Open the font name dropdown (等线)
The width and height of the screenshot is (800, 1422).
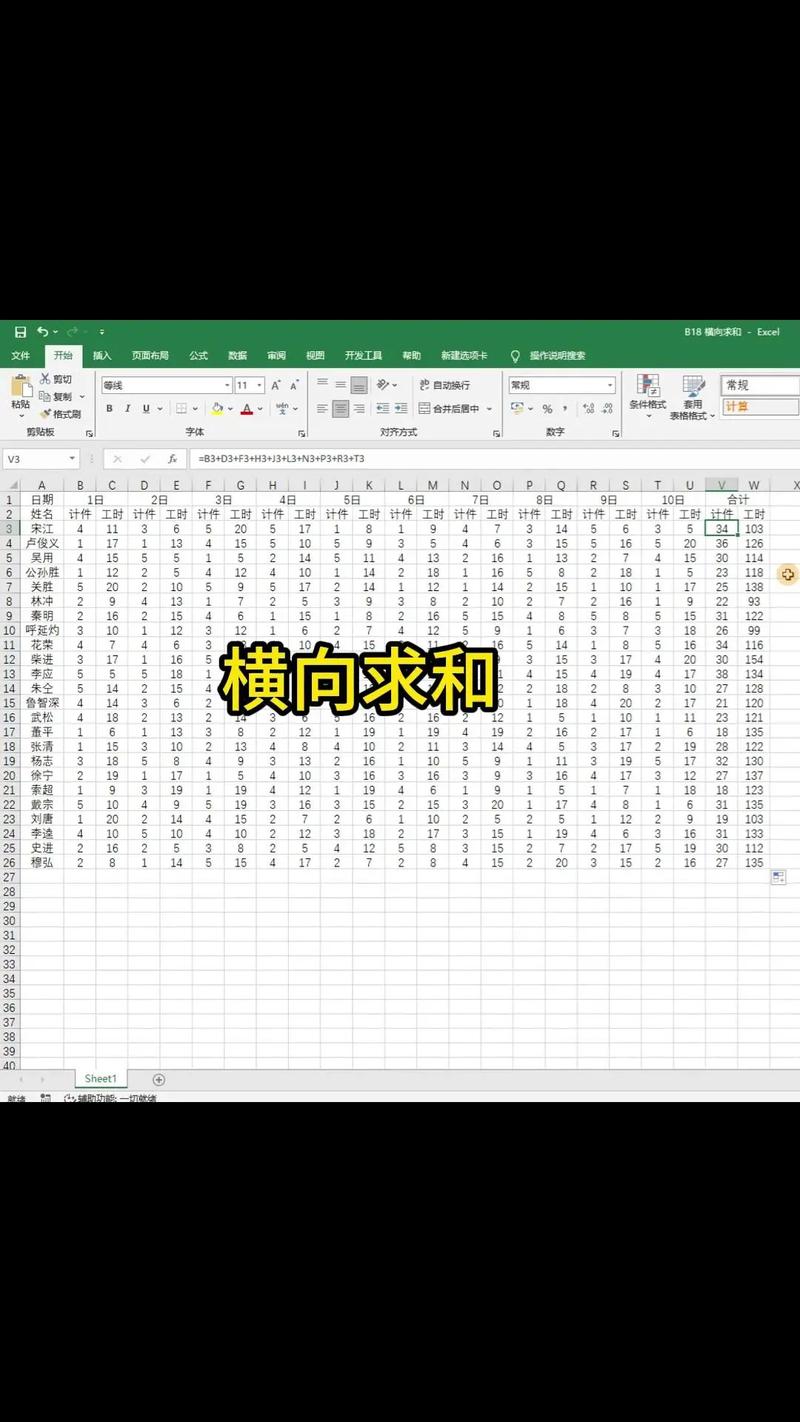[226, 385]
